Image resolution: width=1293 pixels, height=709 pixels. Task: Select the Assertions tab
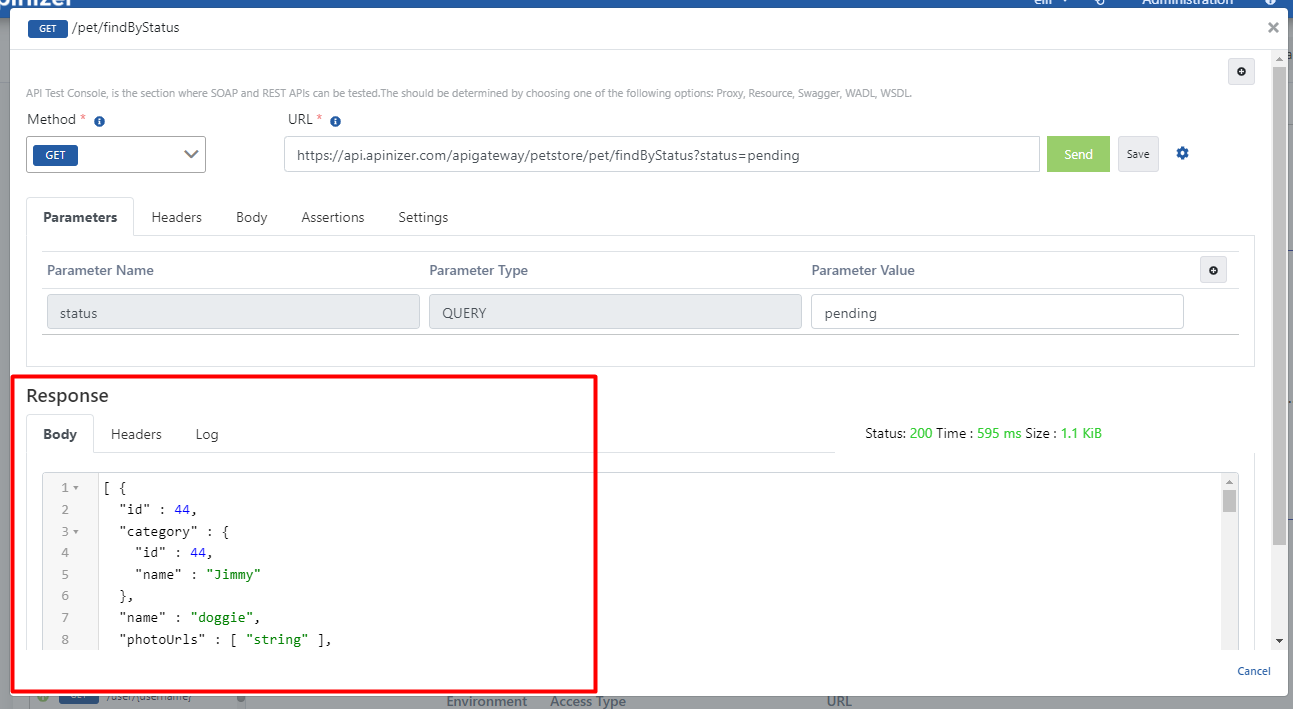point(332,217)
